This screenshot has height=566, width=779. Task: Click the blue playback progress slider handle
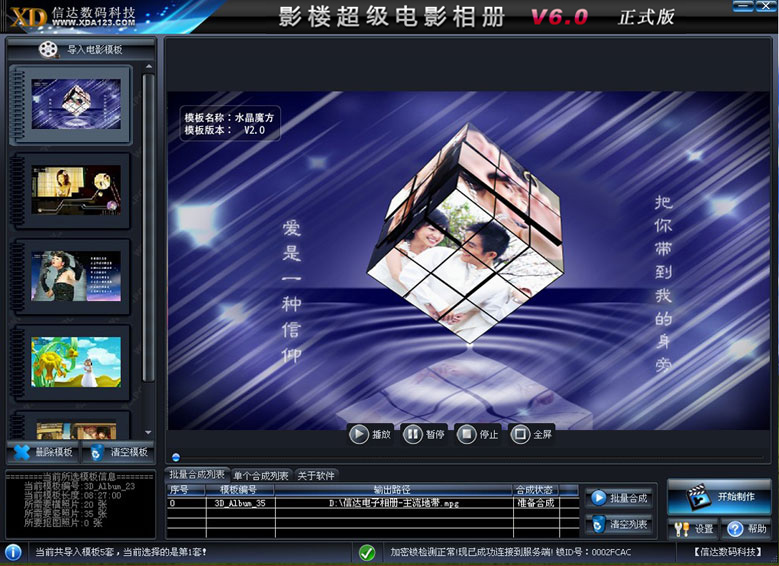pyautogui.click(x=176, y=457)
